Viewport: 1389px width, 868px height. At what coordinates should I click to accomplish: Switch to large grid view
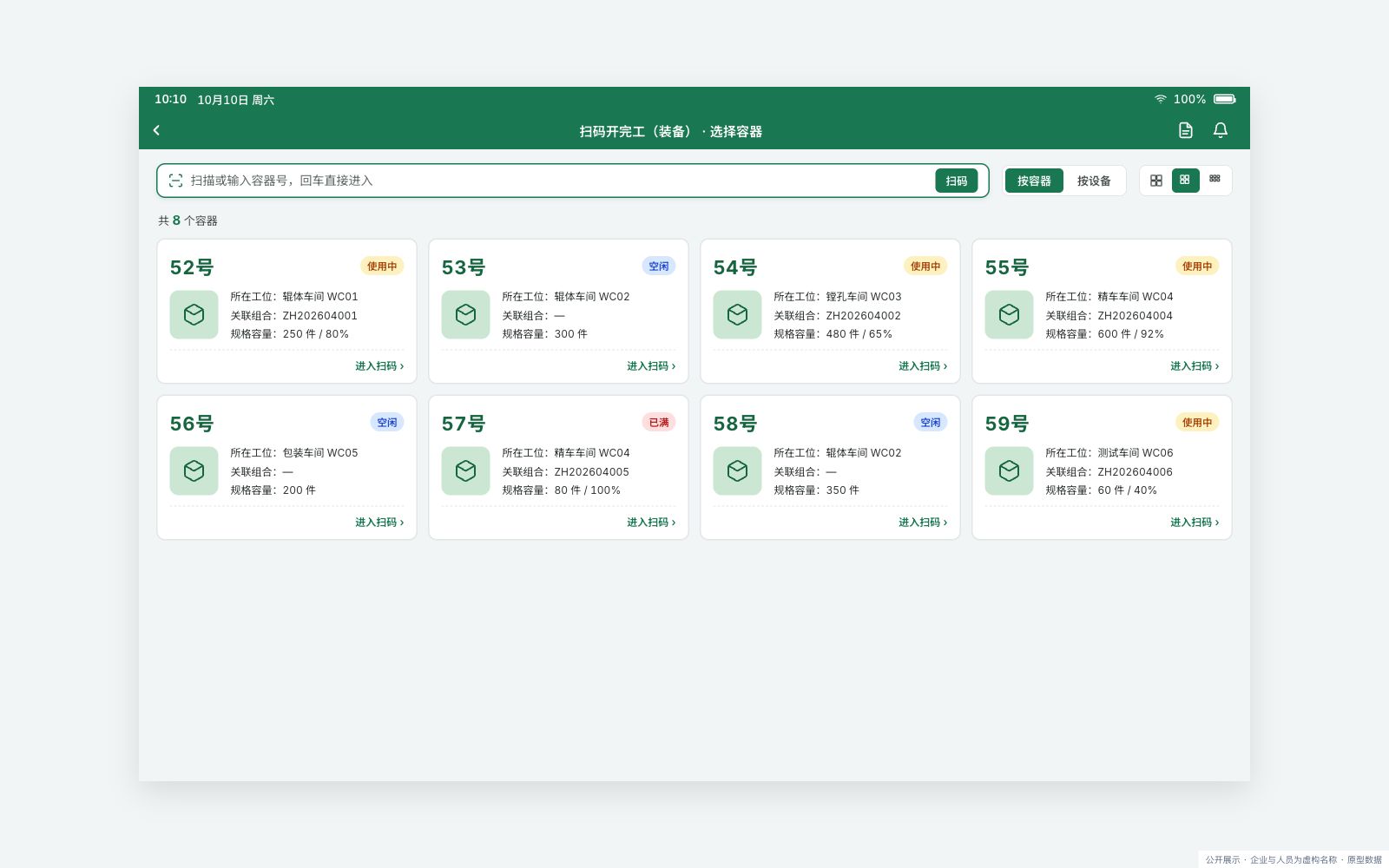pos(1155,181)
